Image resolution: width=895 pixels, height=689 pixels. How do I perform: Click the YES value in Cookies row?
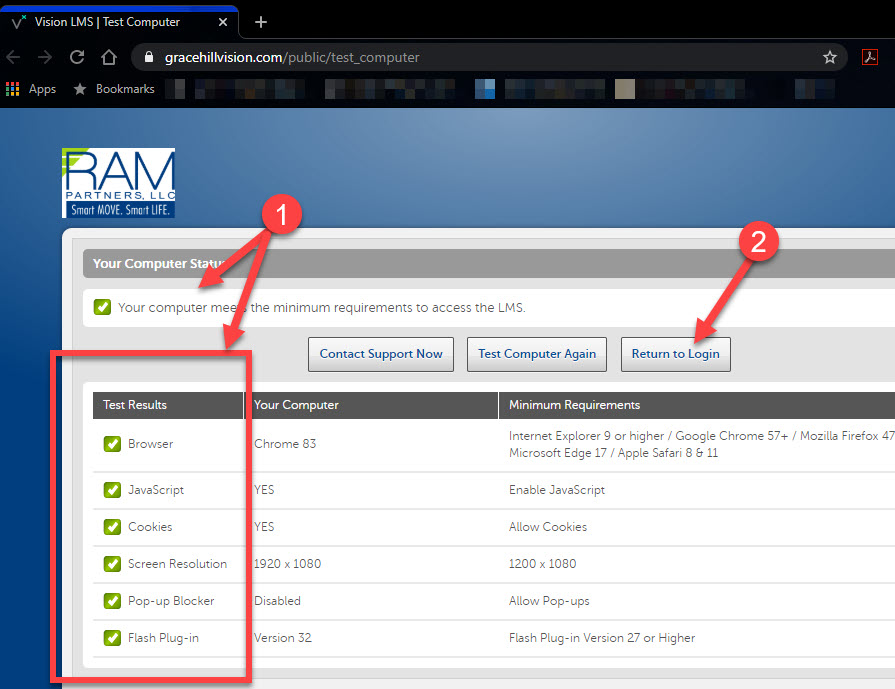(x=264, y=527)
